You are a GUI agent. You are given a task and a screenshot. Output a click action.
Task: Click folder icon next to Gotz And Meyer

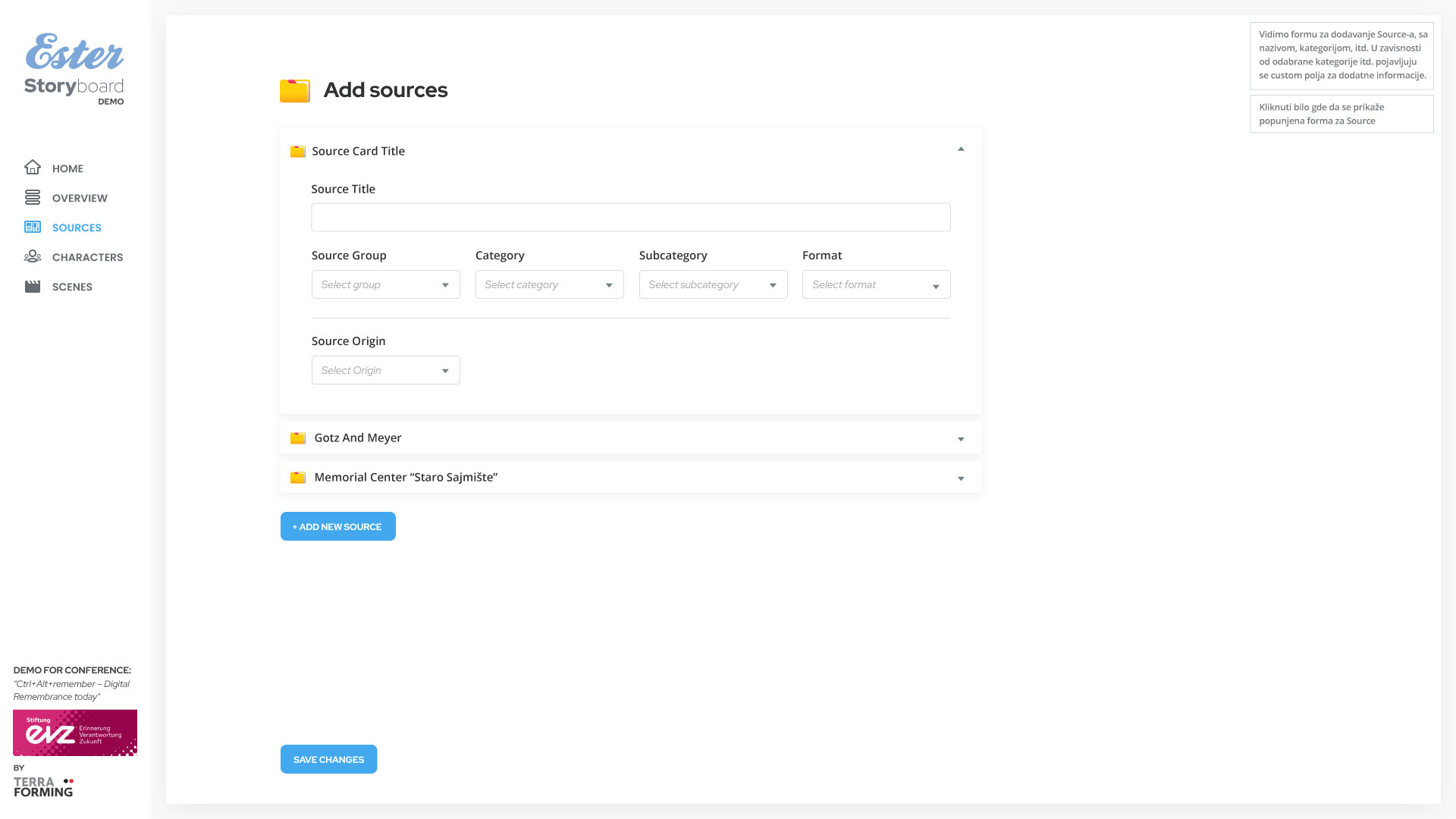(x=298, y=438)
